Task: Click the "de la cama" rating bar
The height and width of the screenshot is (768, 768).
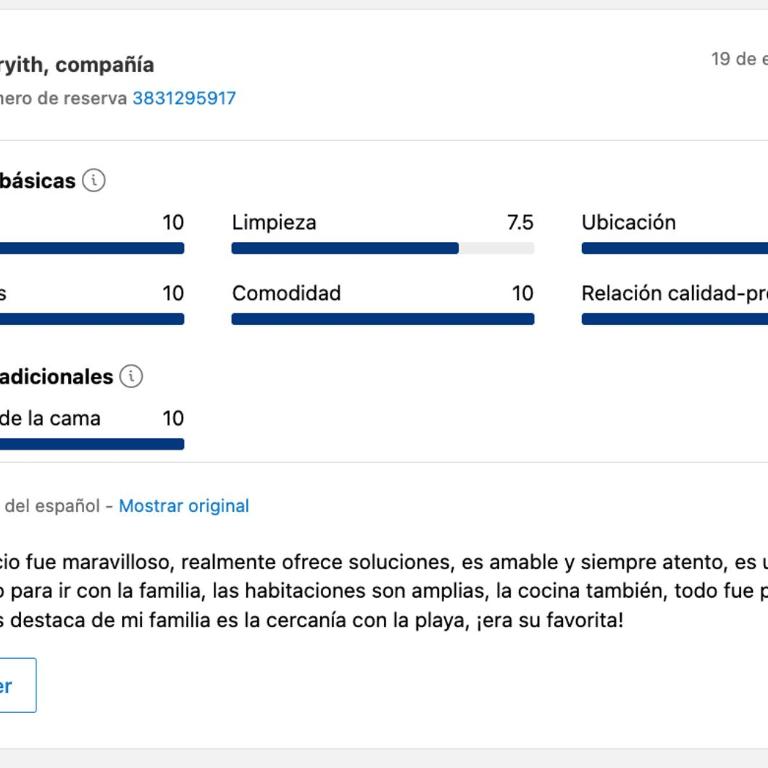Action: tap(92, 444)
